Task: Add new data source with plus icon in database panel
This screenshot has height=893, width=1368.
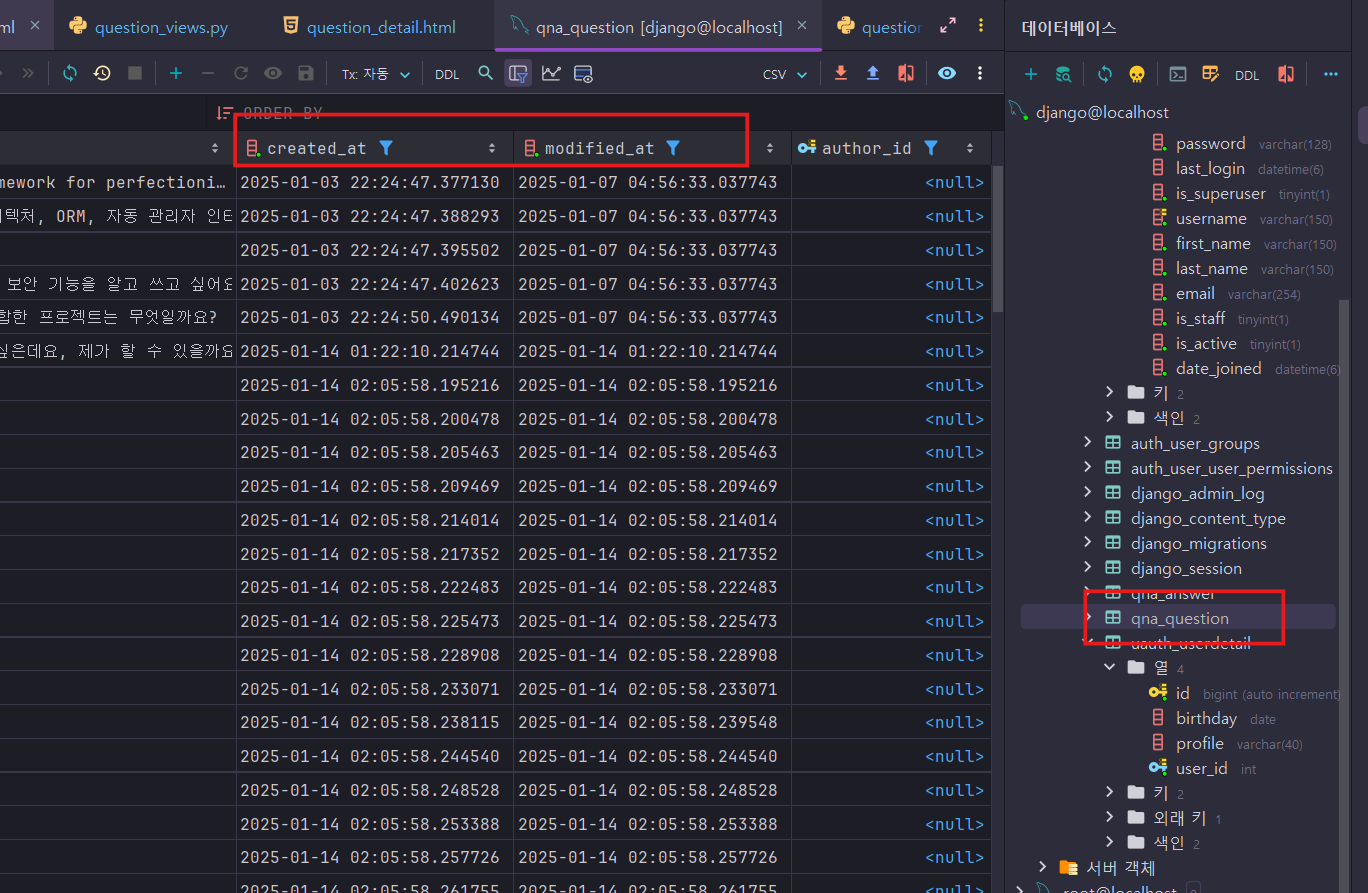Action: 1031,74
